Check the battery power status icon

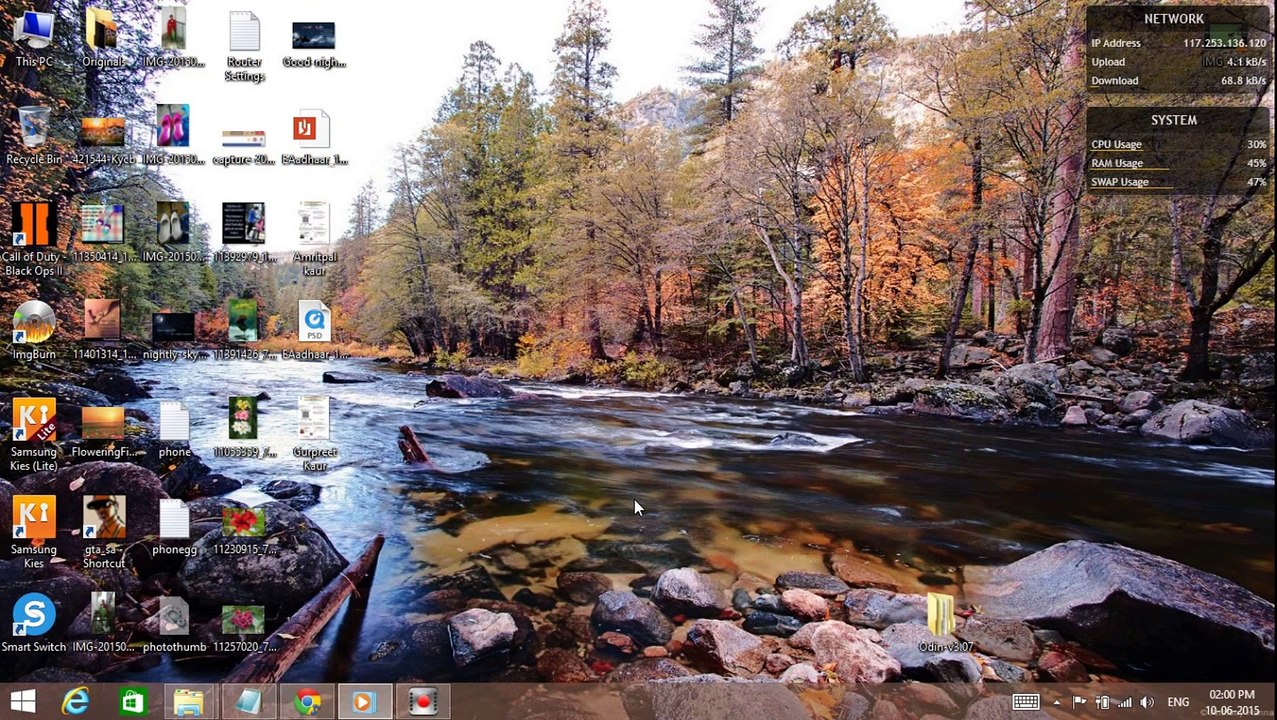pos(1102,702)
